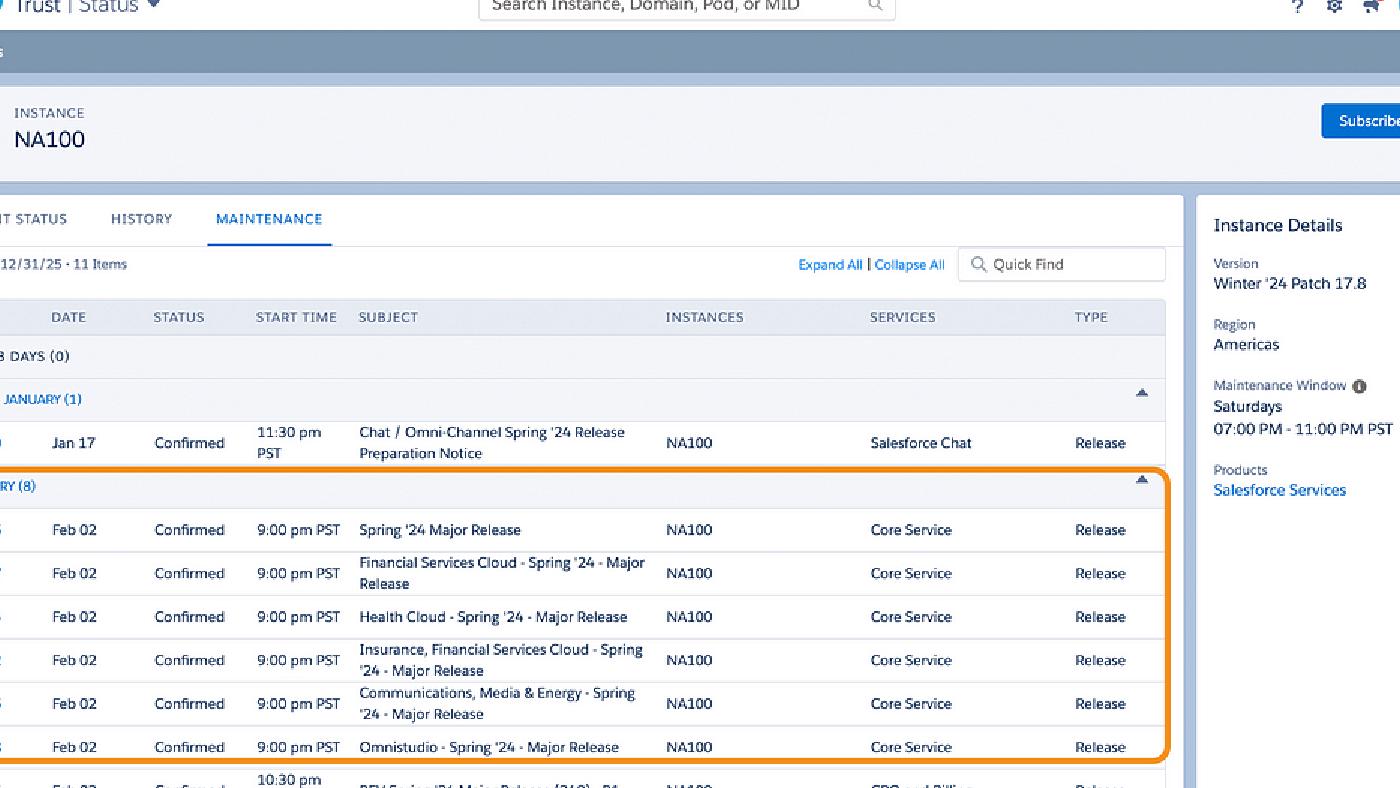
Task: Switch to the MAINTENANCE tab
Action: click(x=268, y=218)
